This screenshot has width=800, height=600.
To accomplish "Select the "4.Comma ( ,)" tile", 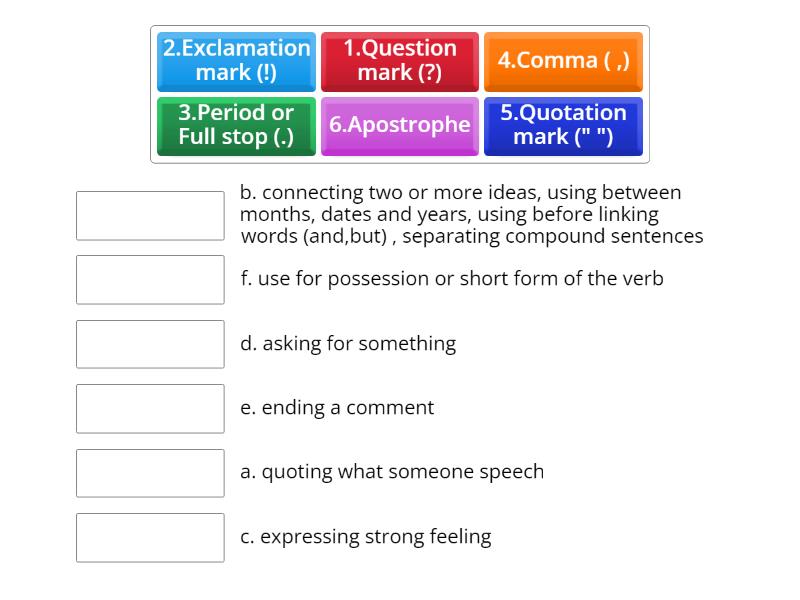I will tap(563, 62).
